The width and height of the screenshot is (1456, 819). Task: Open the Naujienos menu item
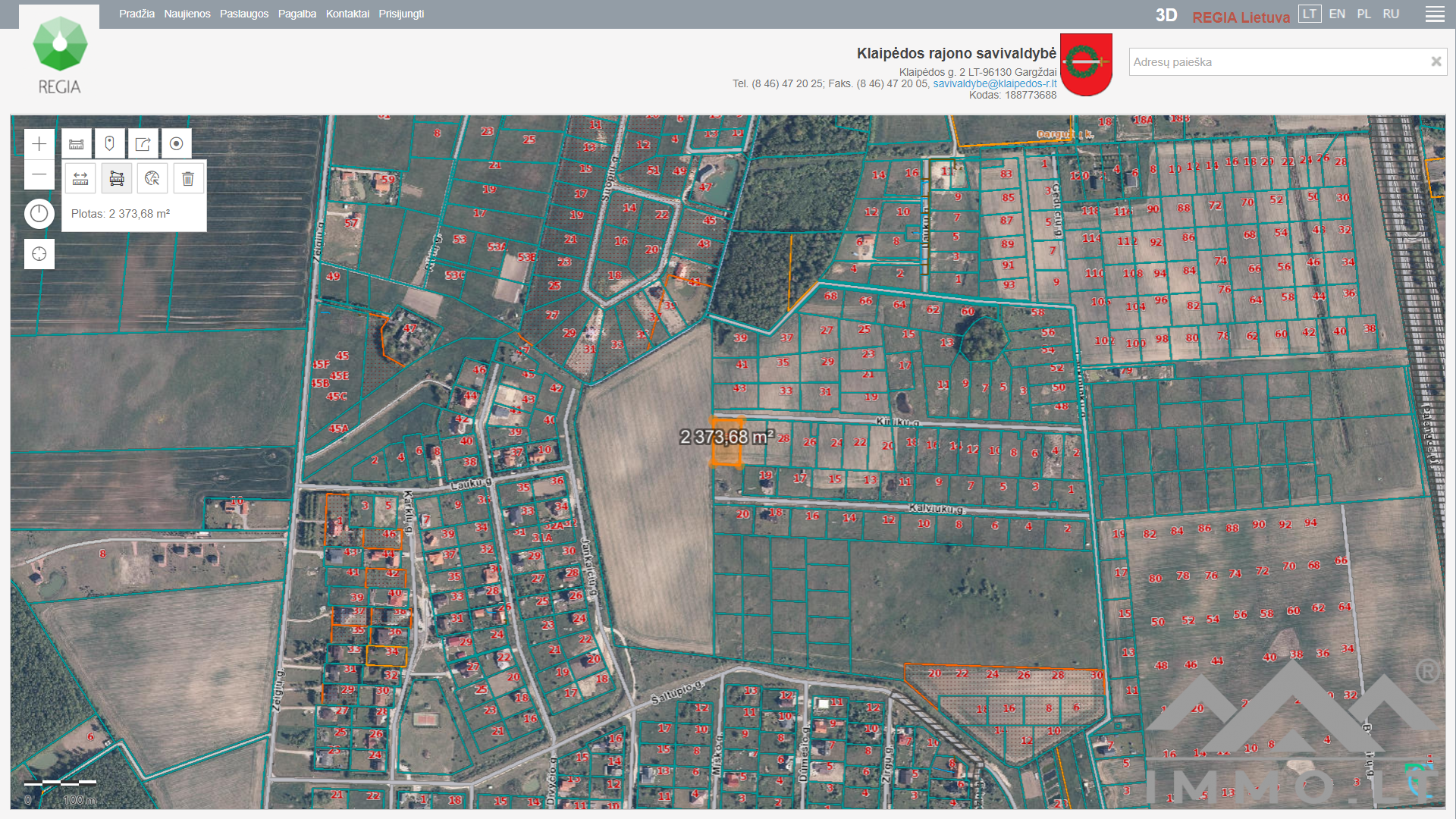(187, 14)
